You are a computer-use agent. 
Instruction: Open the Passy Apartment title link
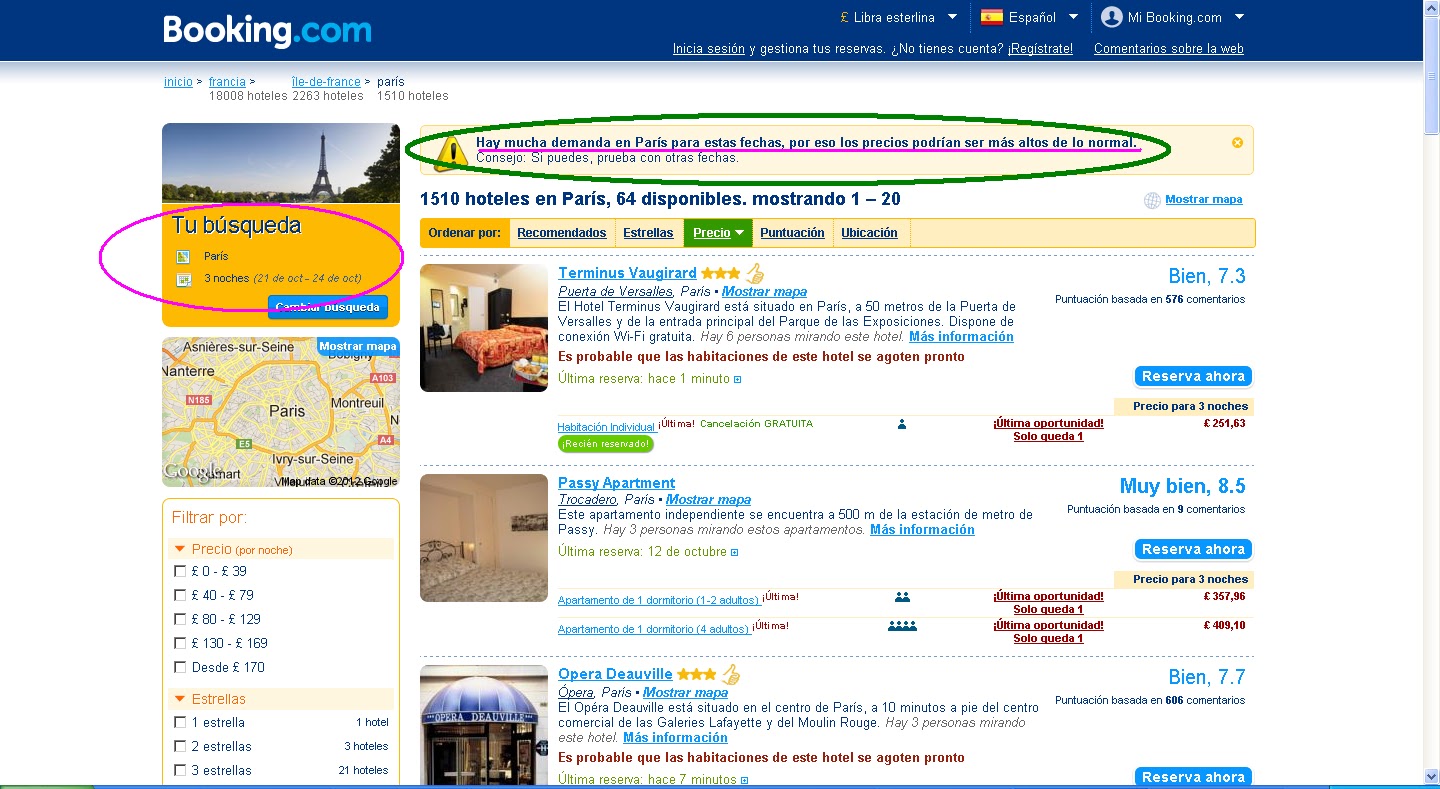pyautogui.click(x=616, y=483)
